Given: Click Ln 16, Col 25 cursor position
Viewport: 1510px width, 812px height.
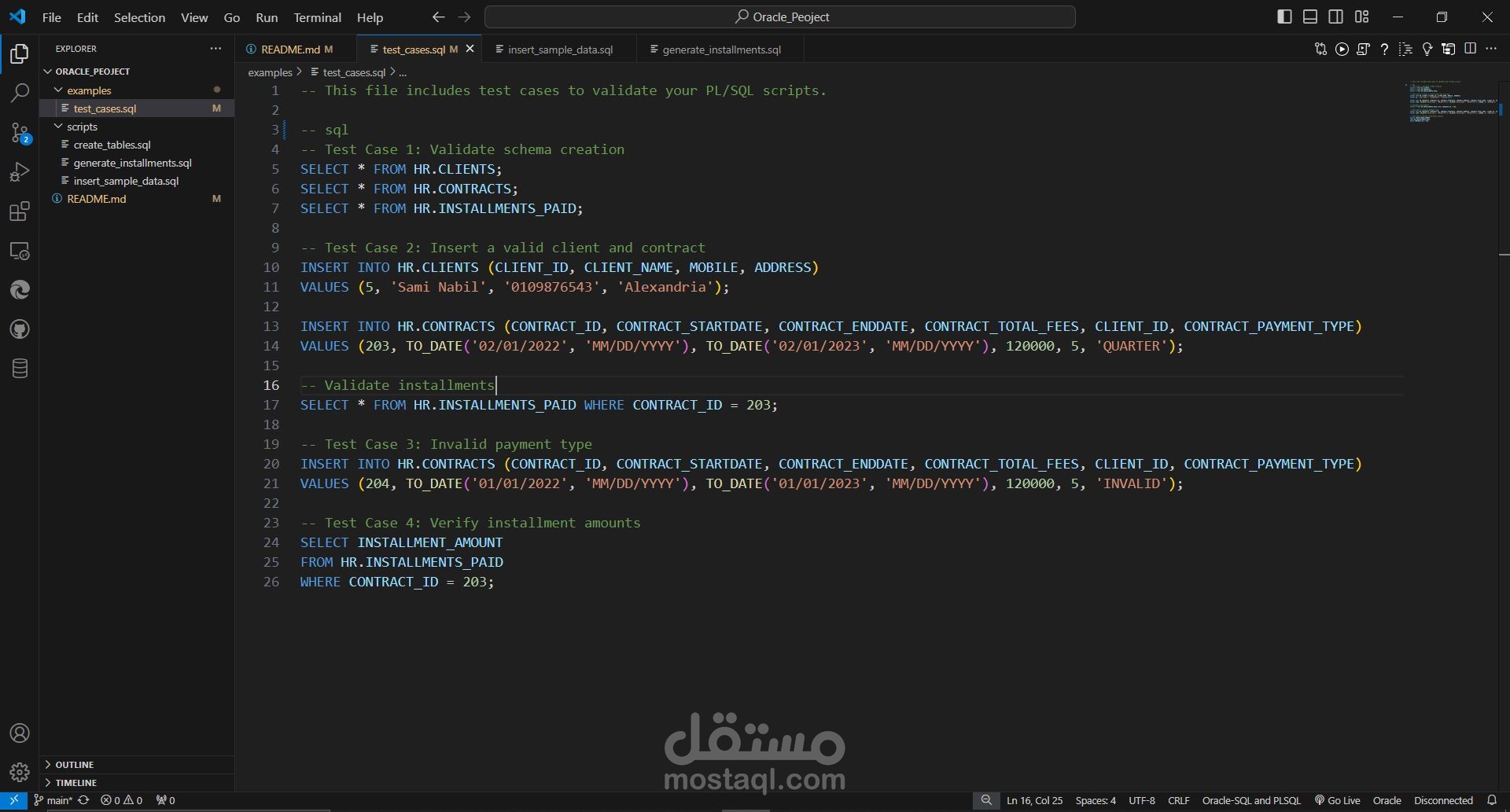Looking at the screenshot, I should click(x=1034, y=800).
